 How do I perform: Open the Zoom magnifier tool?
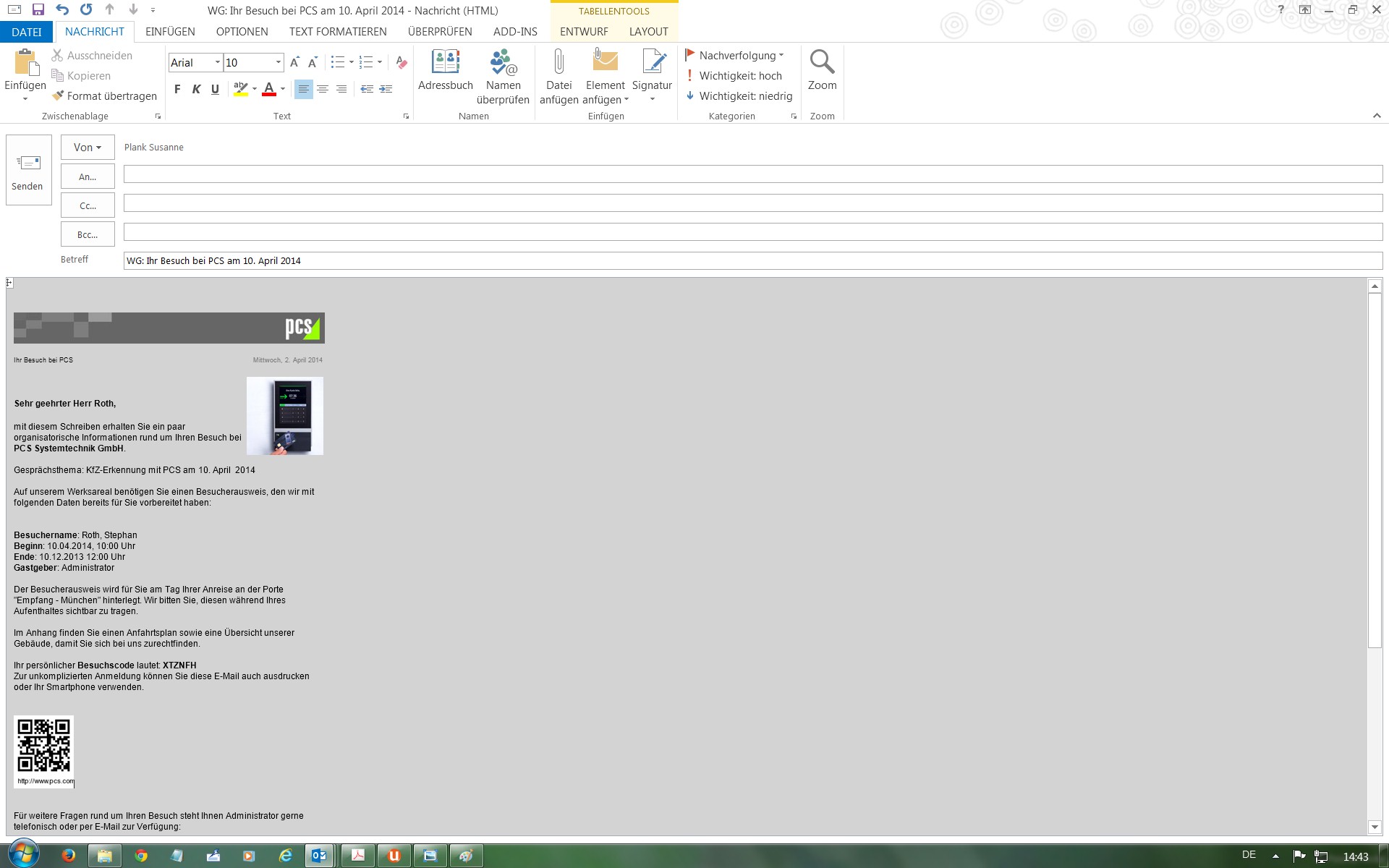[822, 71]
